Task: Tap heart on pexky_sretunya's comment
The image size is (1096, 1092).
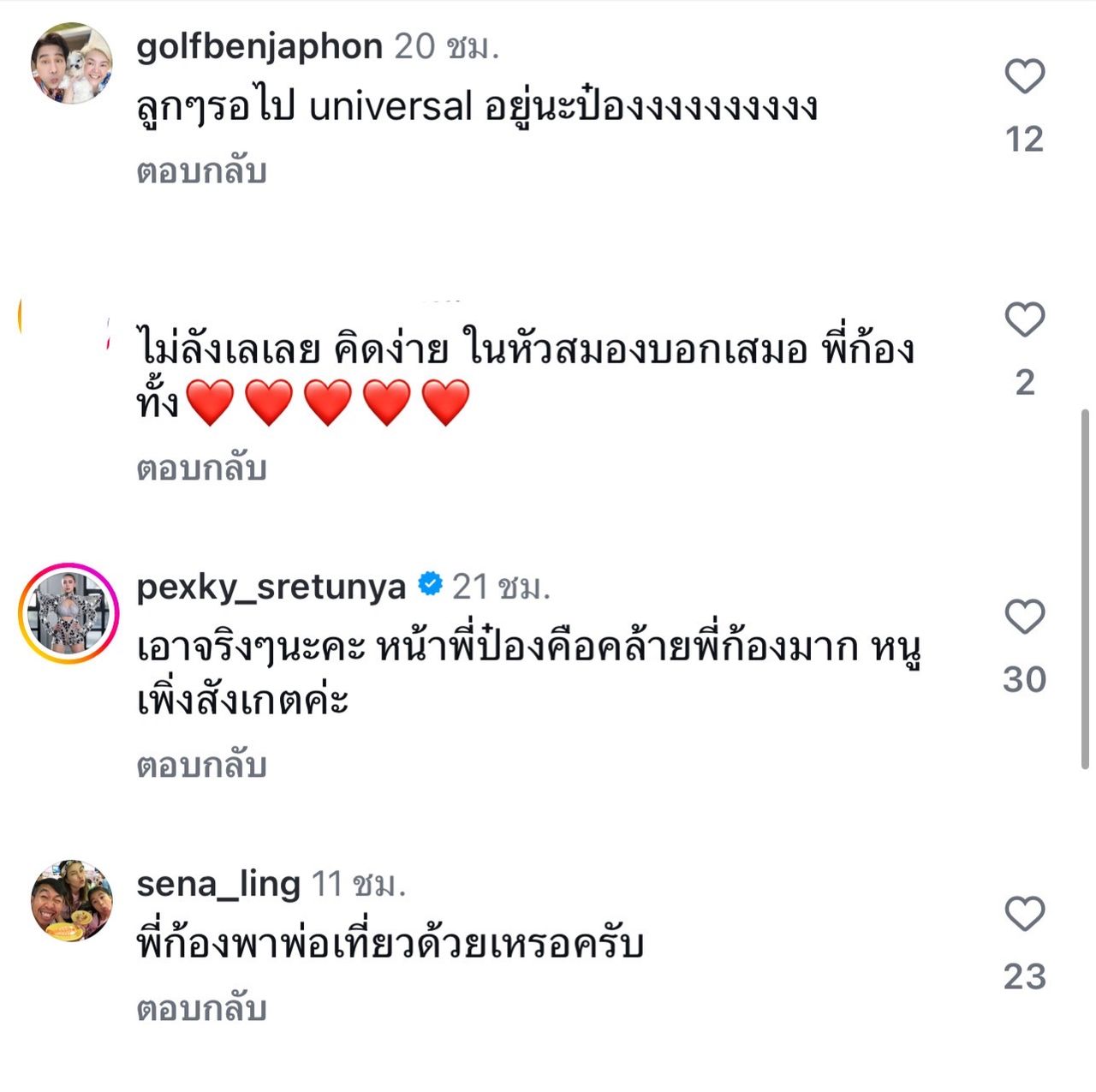Action: coord(1024,617)
